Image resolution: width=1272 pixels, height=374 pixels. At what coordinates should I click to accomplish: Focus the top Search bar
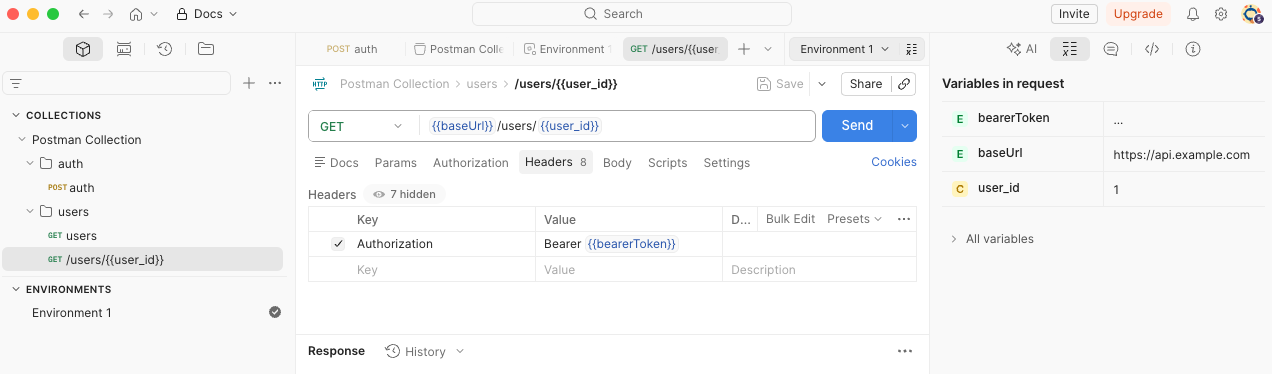point(632,14)
